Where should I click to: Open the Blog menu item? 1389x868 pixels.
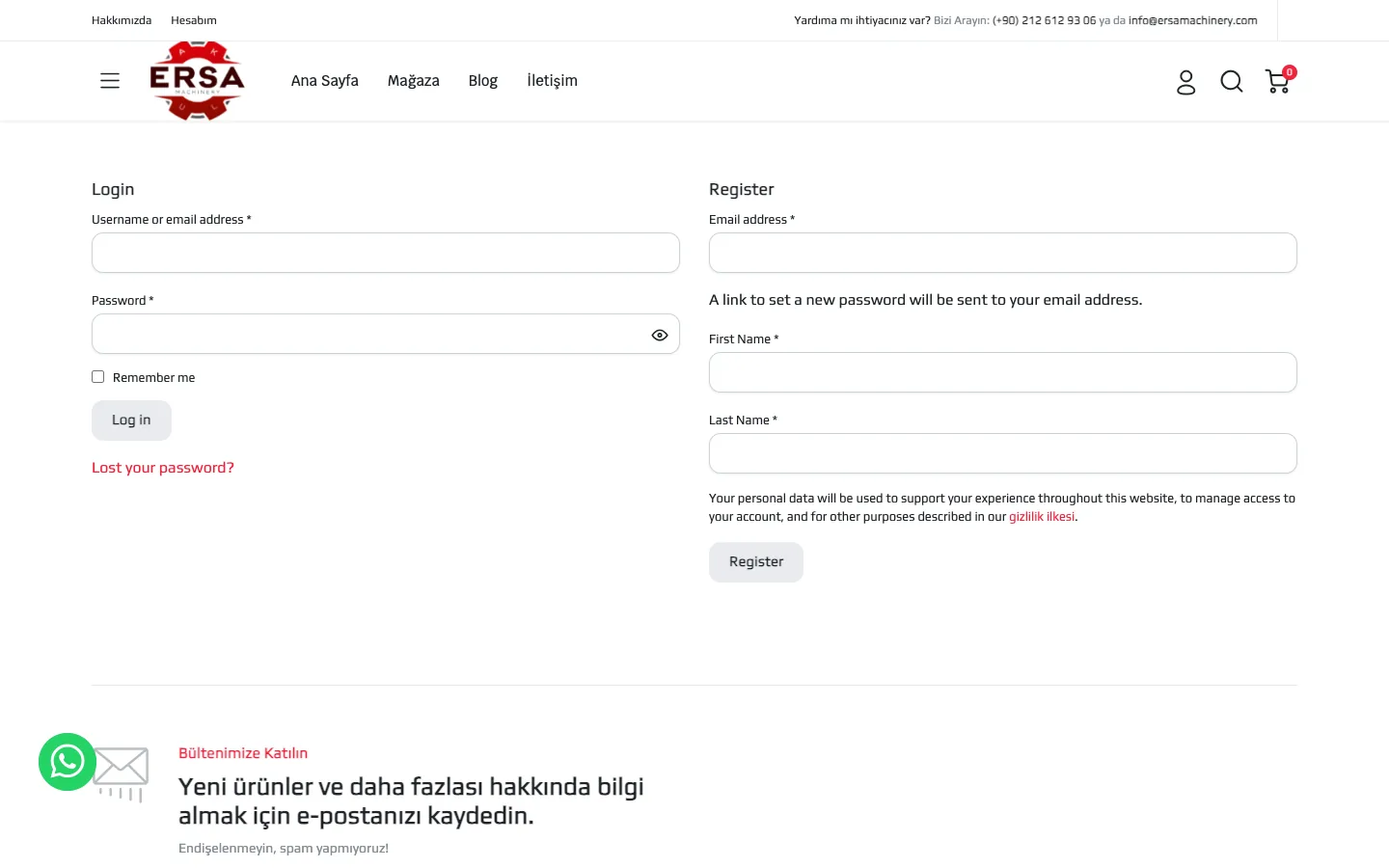click(x=483, y=81)
